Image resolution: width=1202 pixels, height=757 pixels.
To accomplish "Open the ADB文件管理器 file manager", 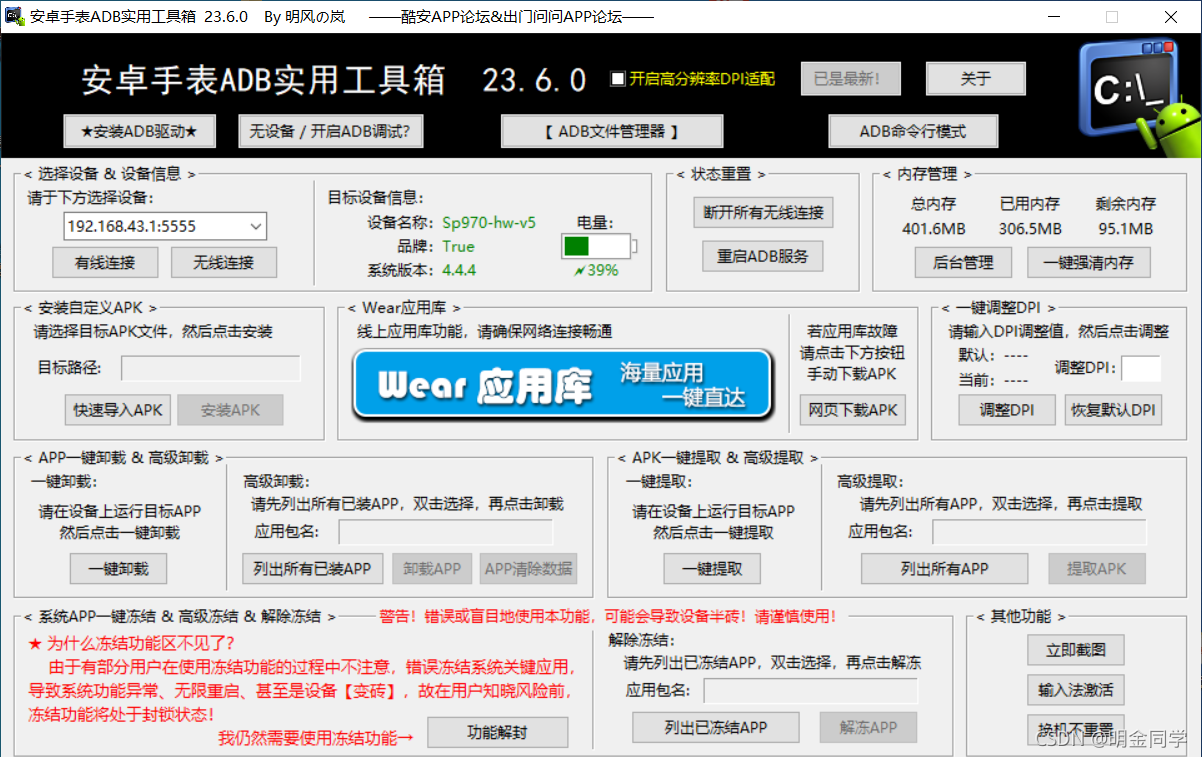I will pos(611,131).
